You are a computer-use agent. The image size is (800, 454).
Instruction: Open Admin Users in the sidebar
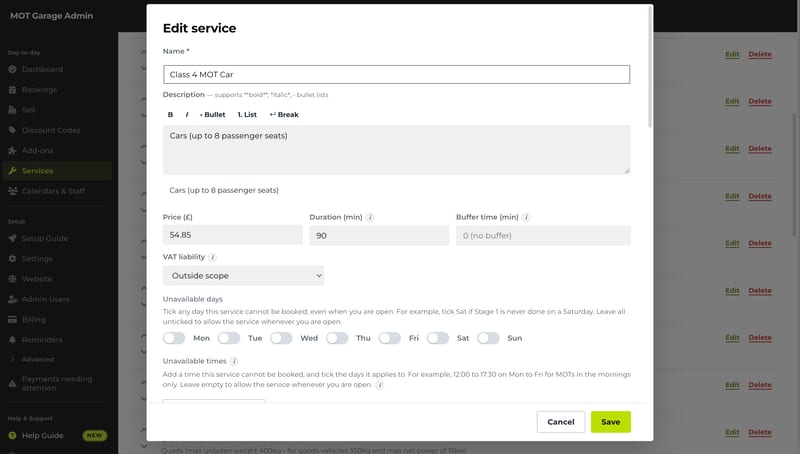[46, 299]
